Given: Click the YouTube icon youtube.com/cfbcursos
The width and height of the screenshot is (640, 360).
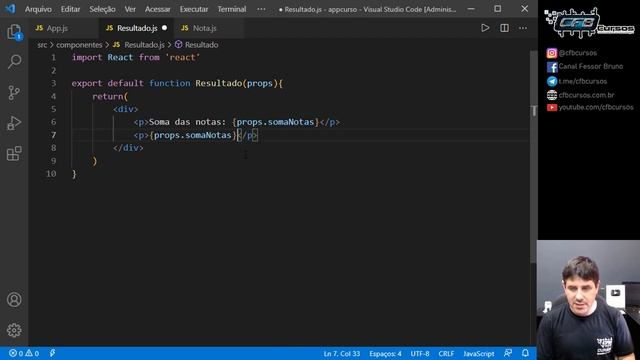Looking at the screenshot, I should 552,107.
